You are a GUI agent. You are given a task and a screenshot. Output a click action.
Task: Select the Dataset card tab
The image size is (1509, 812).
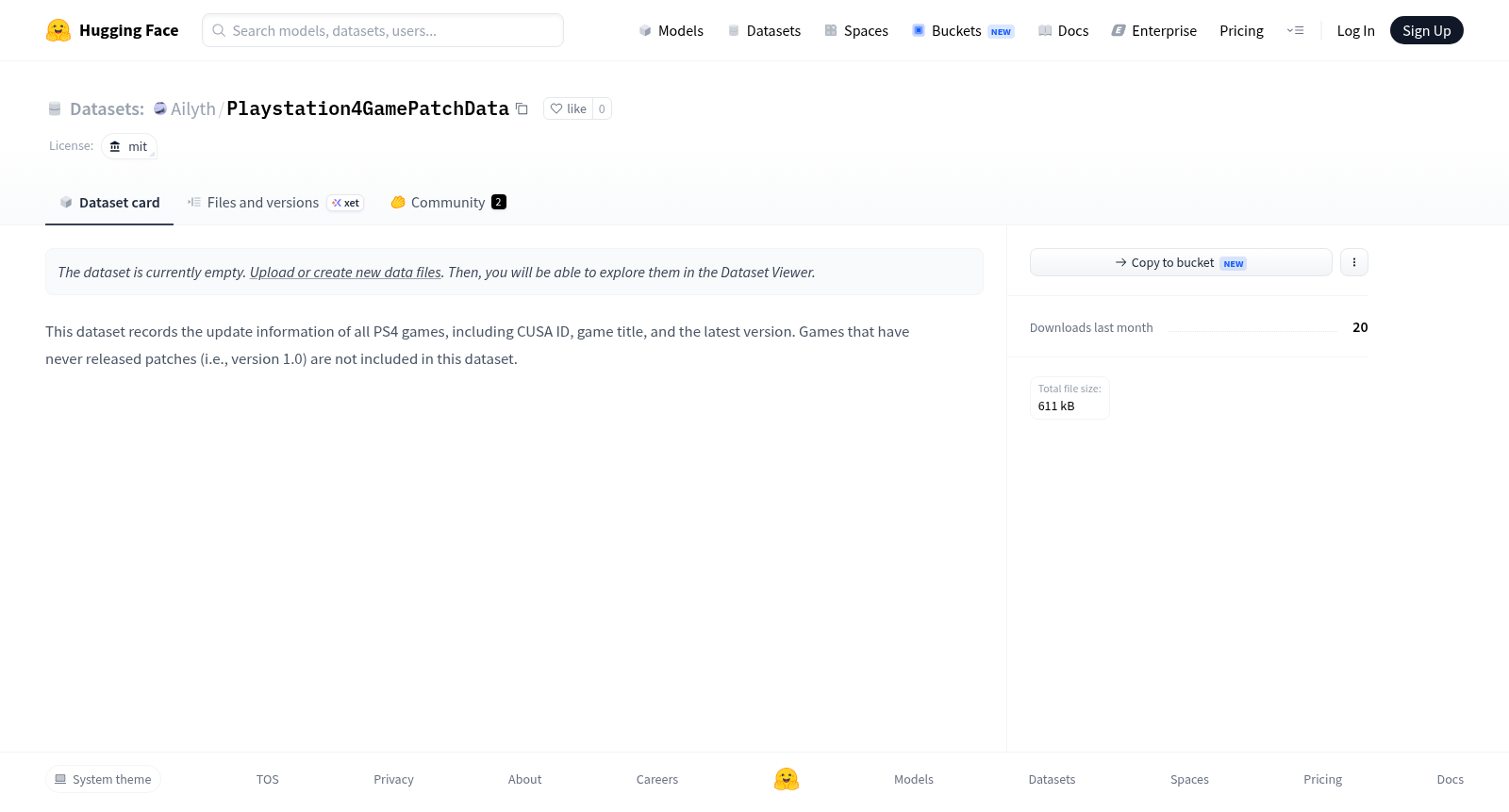pyautogui.click(x=109, y=202)
